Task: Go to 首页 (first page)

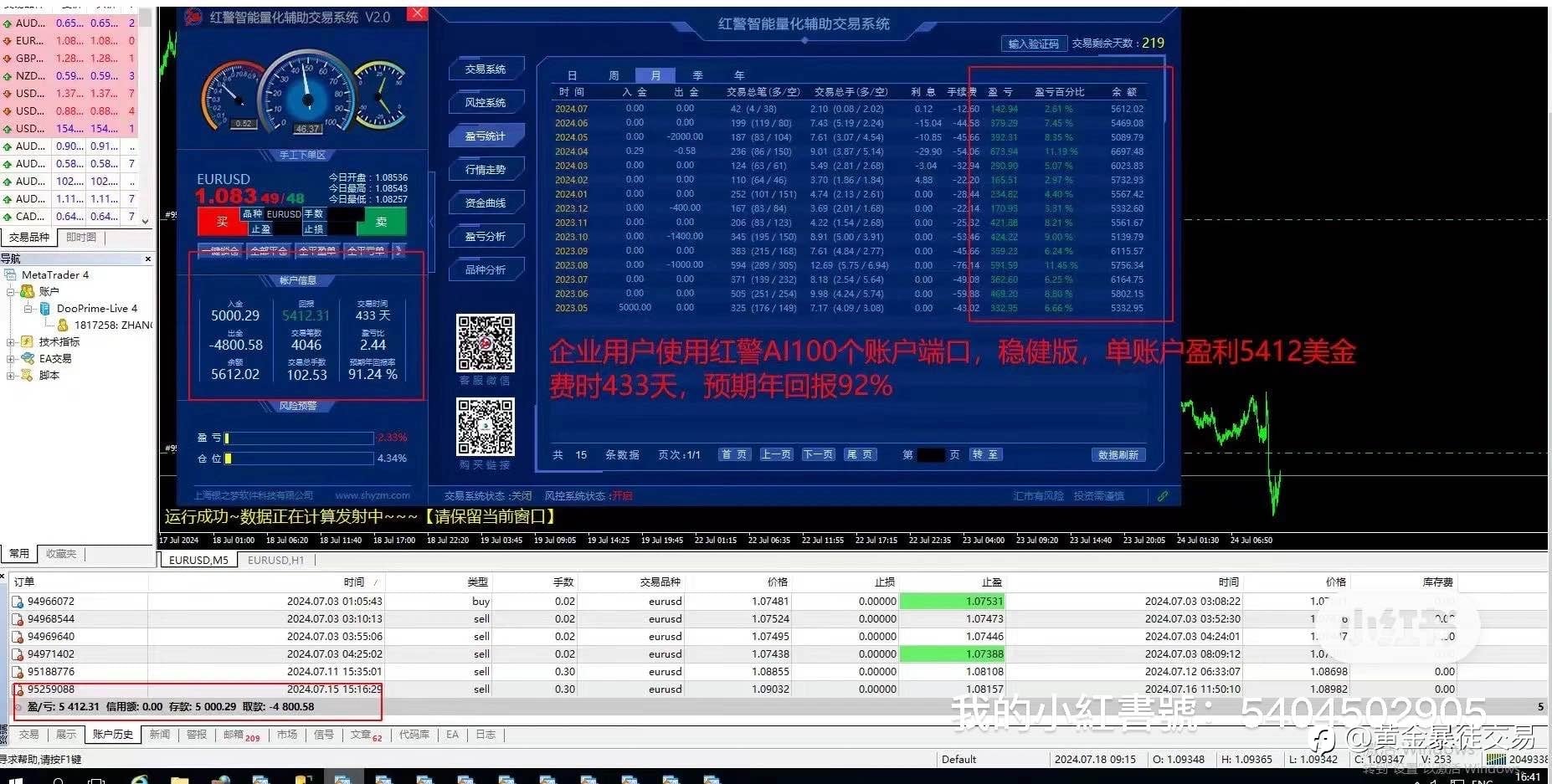Action: click(x=735, y=455)
